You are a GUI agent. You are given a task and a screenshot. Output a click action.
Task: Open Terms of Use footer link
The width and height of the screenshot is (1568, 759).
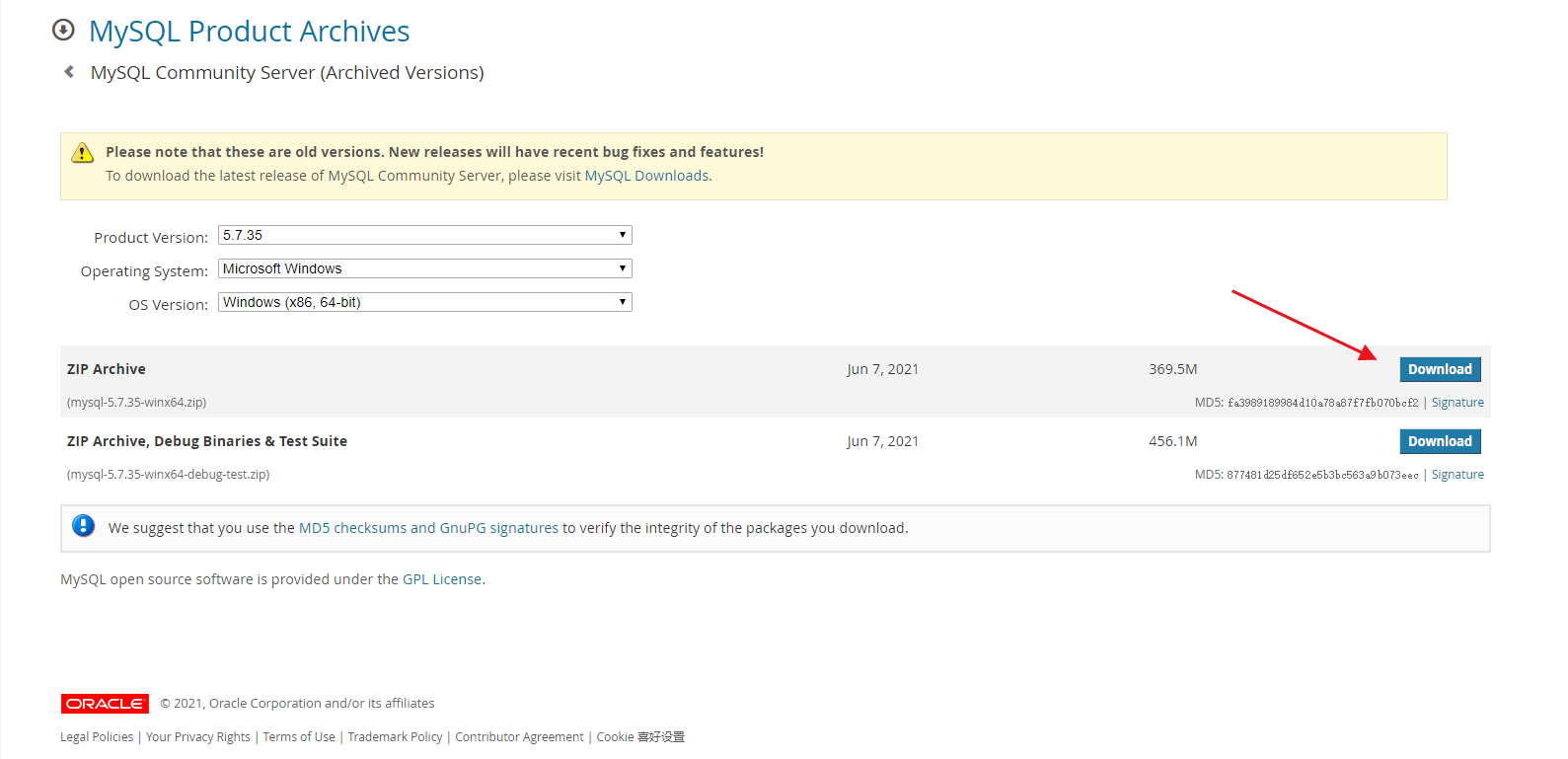299,737
